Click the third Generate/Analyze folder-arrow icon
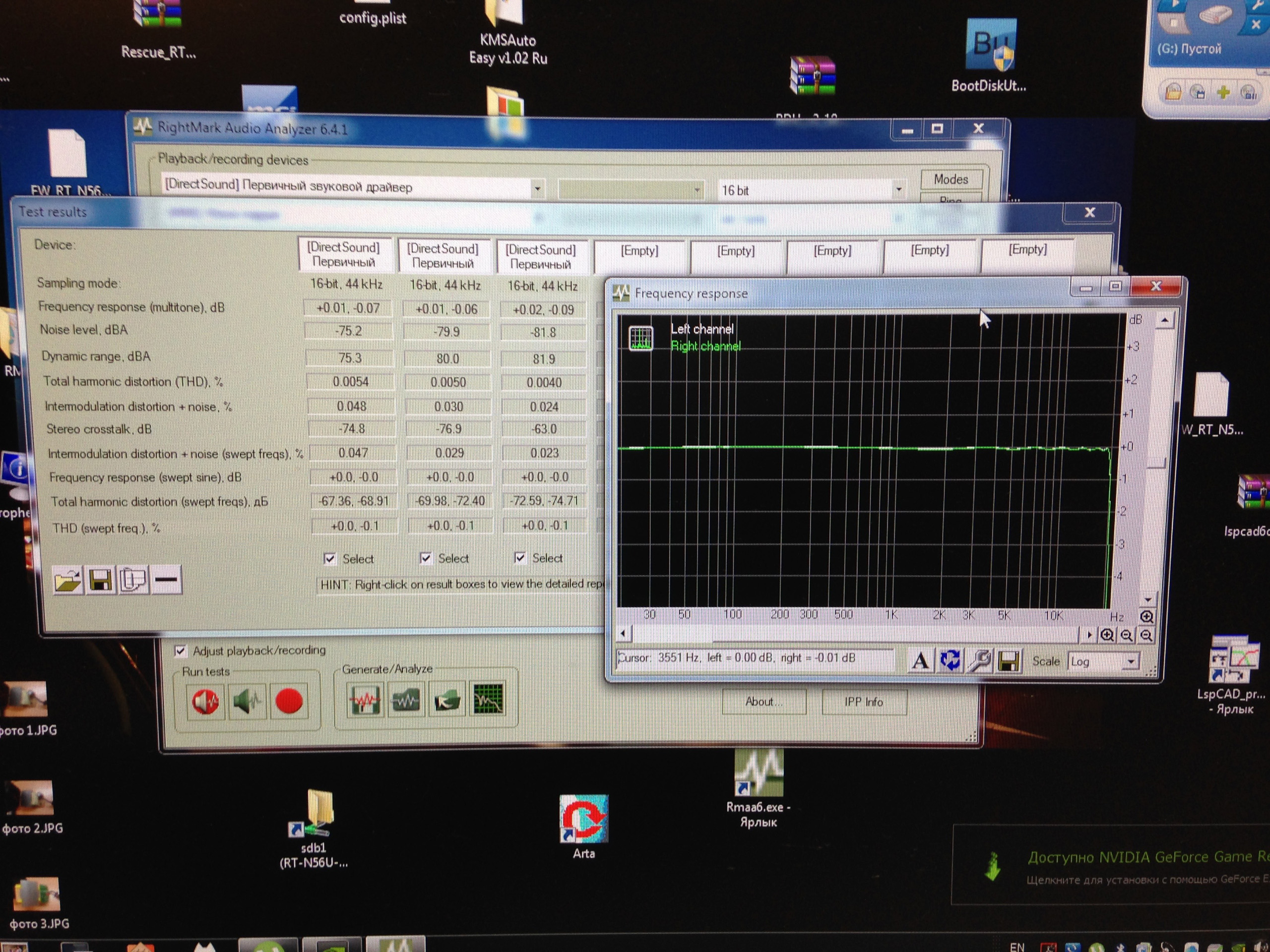This screenshot has height=952, width=1270. (x=447, y=700)
